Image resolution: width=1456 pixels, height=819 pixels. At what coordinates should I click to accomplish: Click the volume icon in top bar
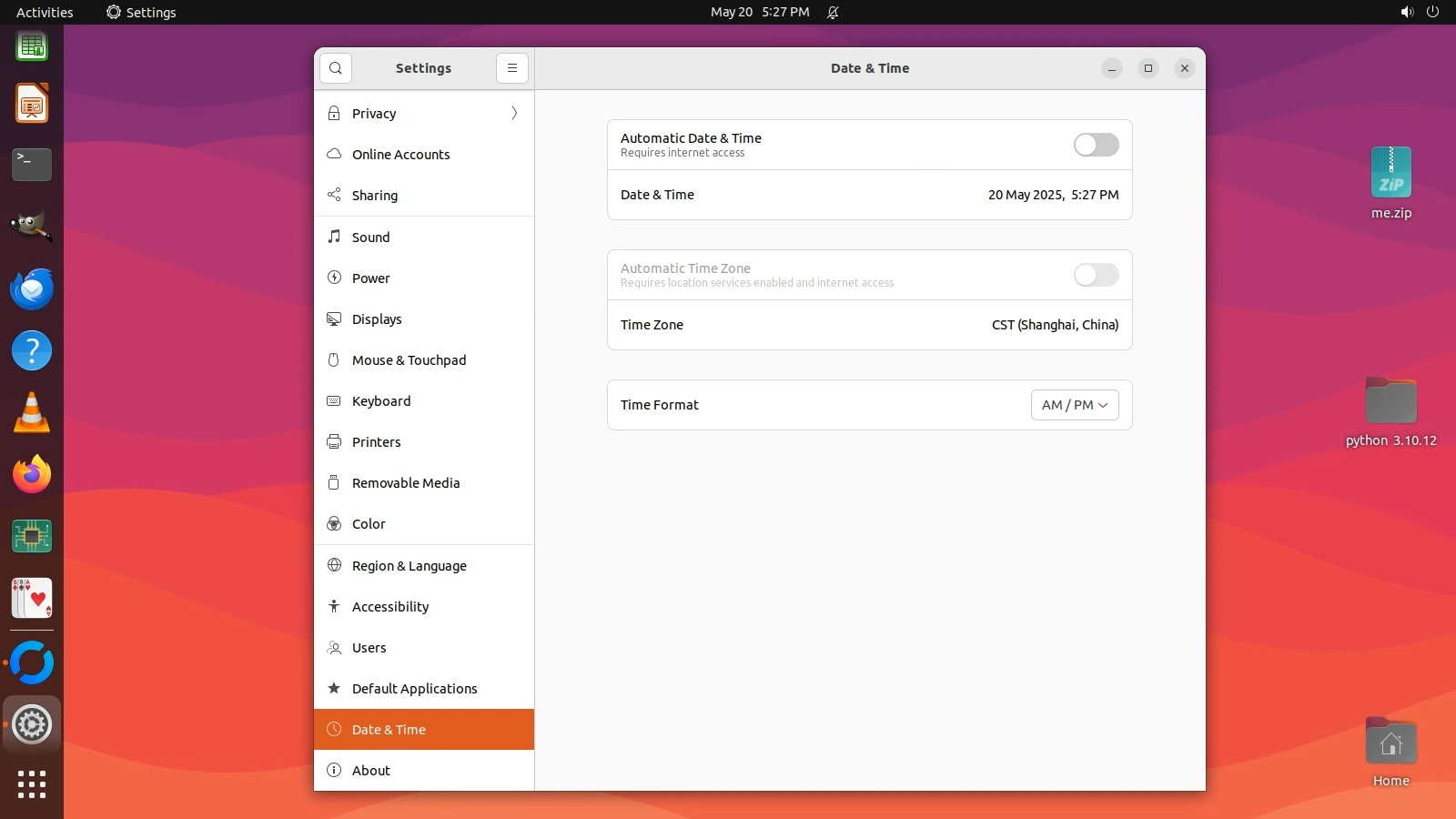coord(1407,12)
